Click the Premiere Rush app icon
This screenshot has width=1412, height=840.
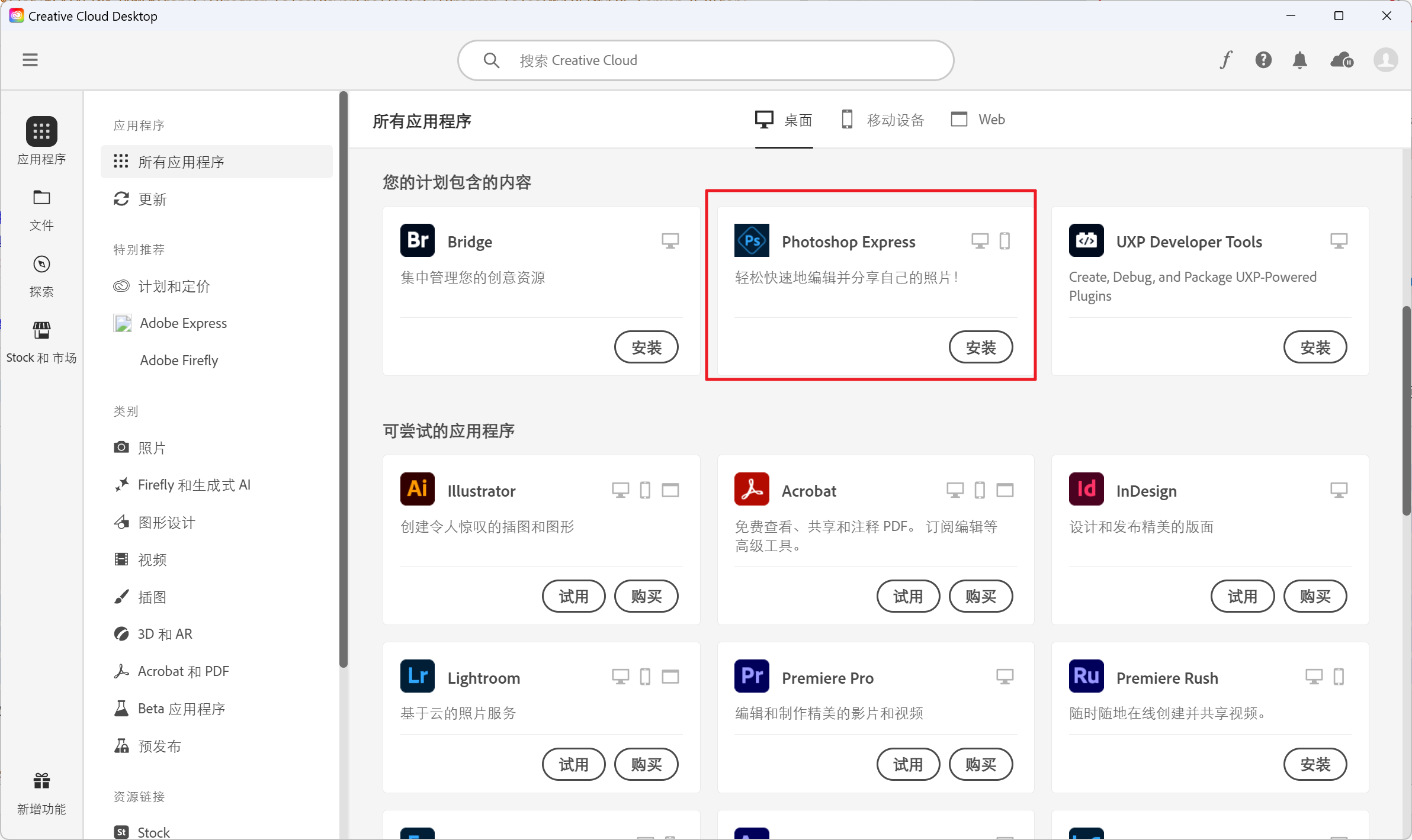1086,676
